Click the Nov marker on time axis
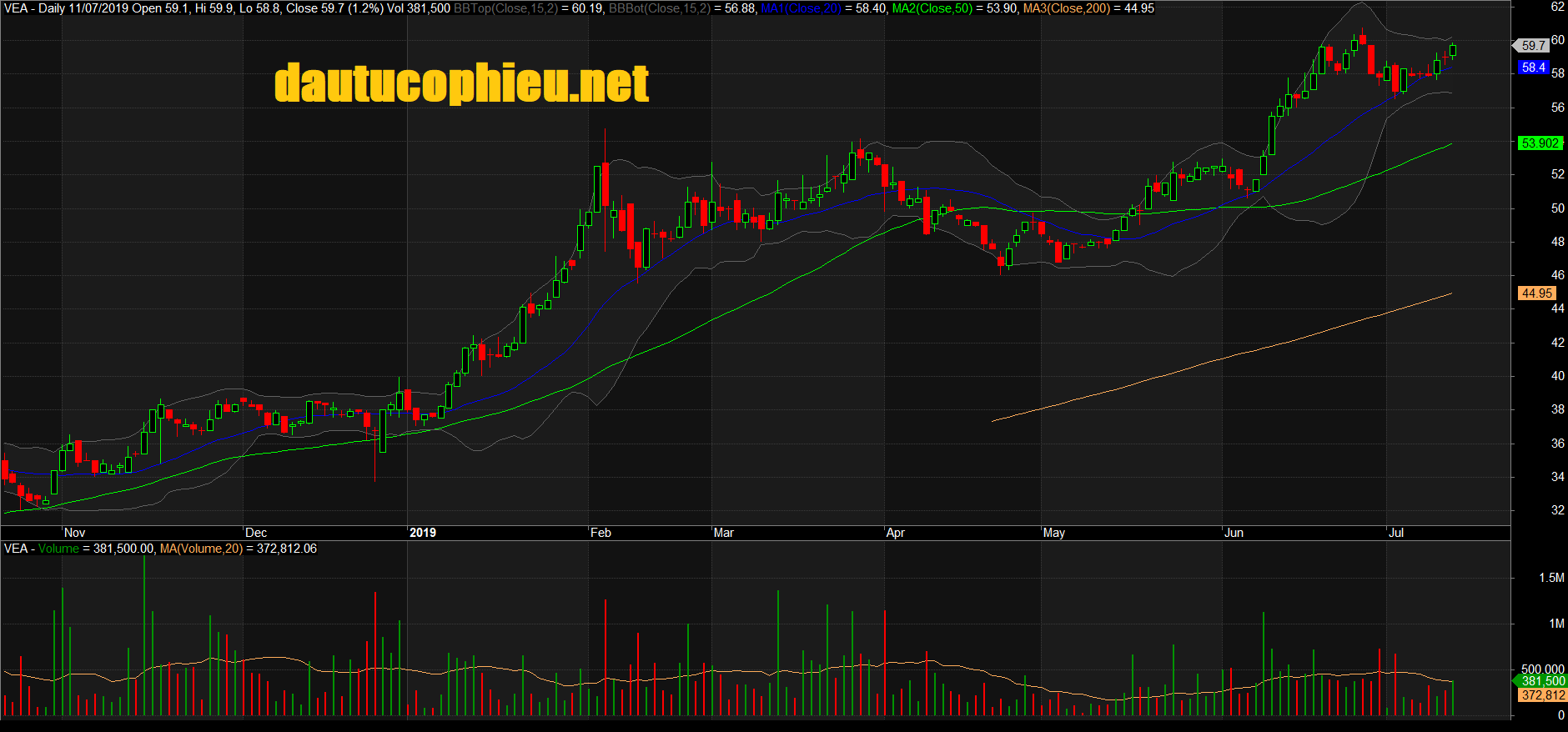Screen dimensions: 1568x732 (x=74, y=533)
